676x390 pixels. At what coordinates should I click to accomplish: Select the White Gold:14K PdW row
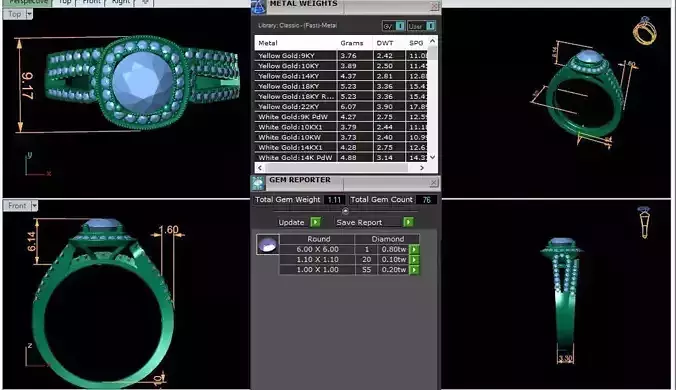pyautogui.click(x=341, y=157)
